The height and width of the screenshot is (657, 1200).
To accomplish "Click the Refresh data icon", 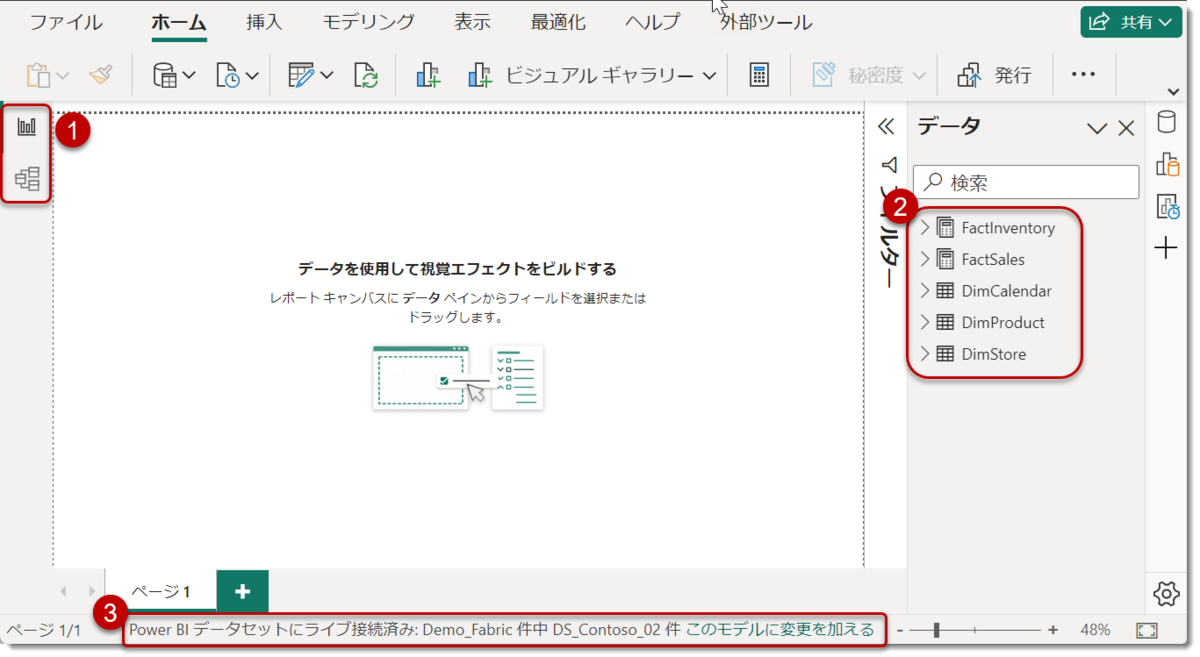I will 365,75.
